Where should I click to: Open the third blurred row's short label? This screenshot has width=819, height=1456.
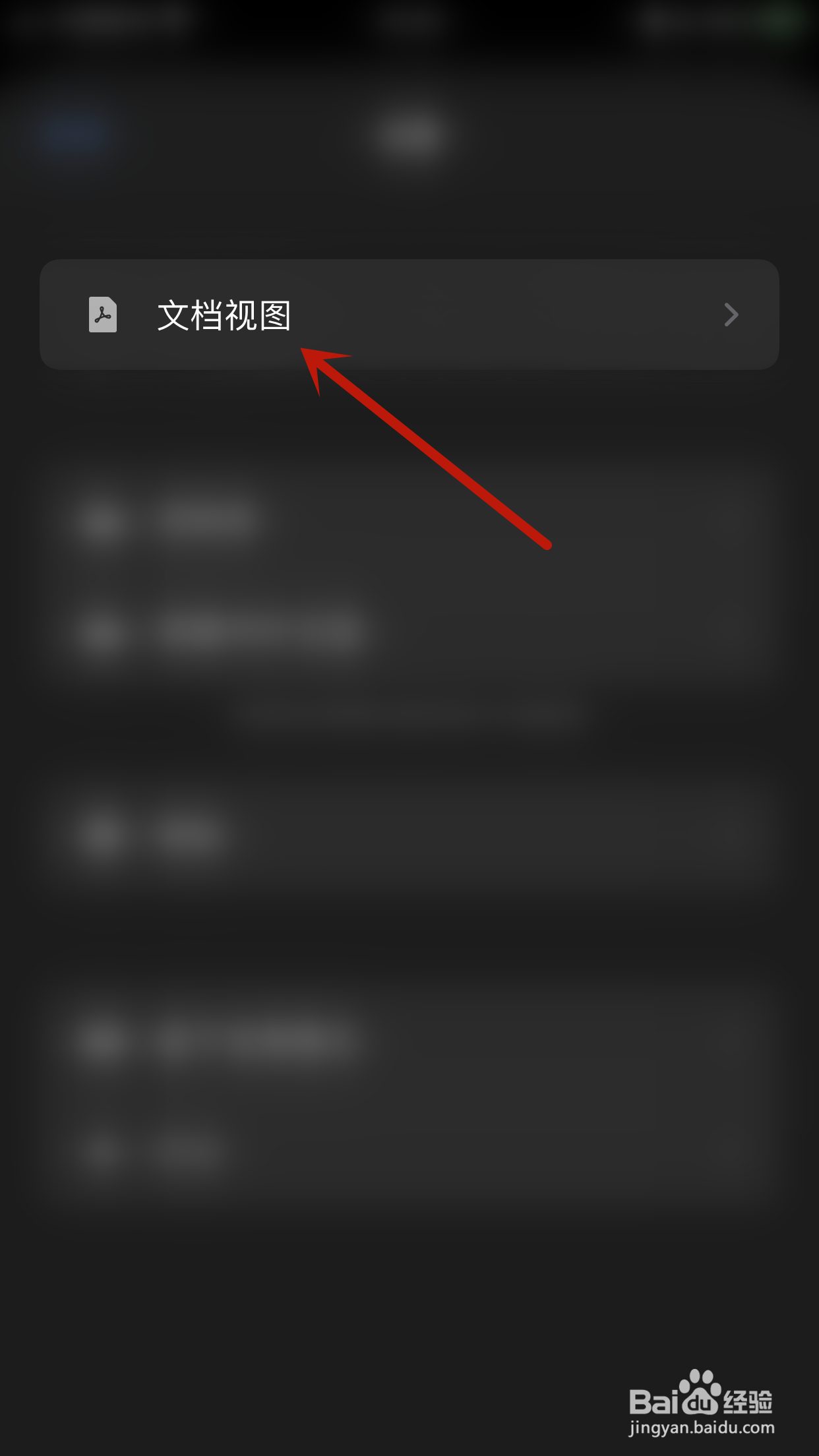[190, 836]
